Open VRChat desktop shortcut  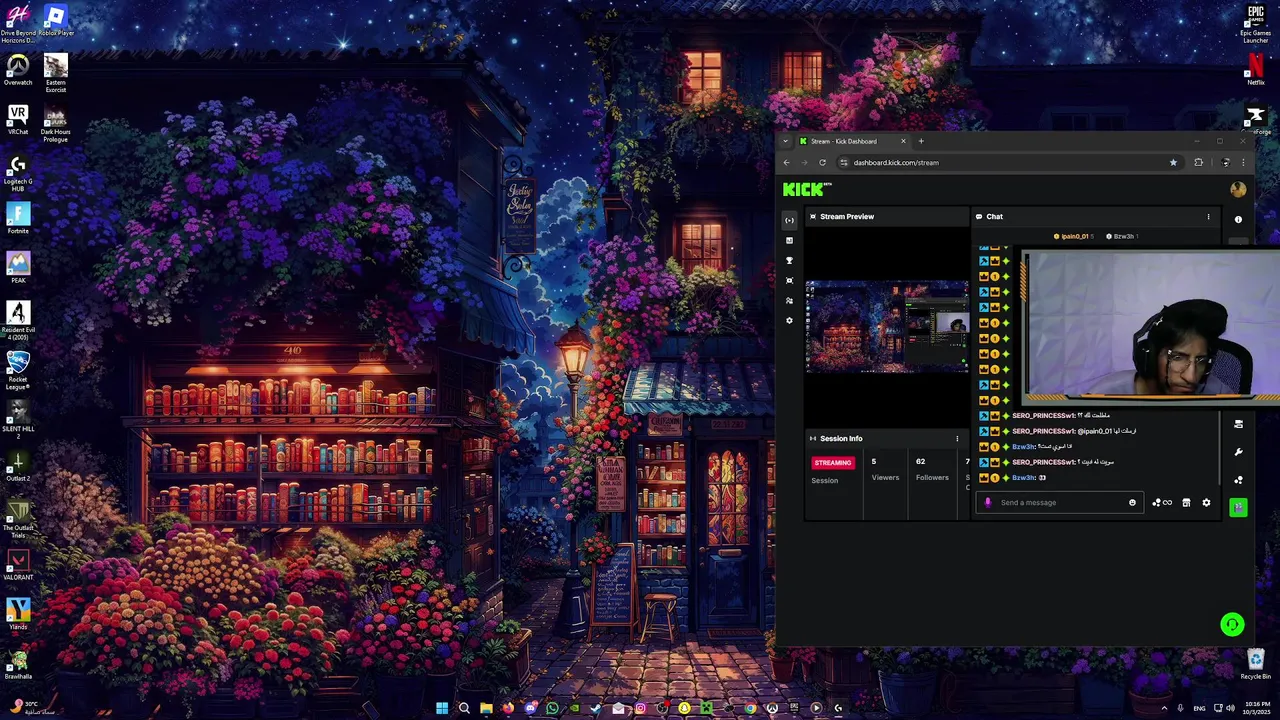18,119
